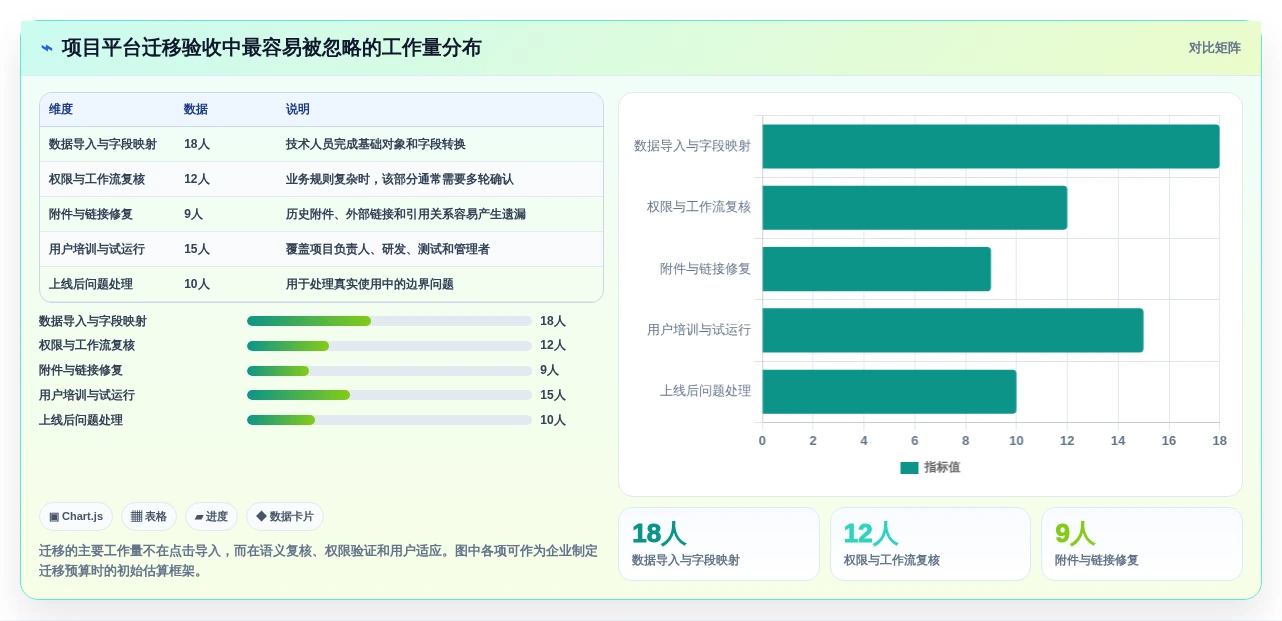Click the 12人 权限与工作流复核 data card

click(x=930, y=544)
